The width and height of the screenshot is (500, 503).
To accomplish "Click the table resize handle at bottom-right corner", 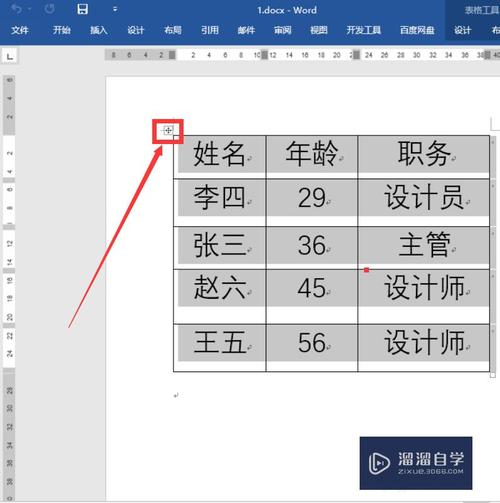I will click(x=493, y=375).
